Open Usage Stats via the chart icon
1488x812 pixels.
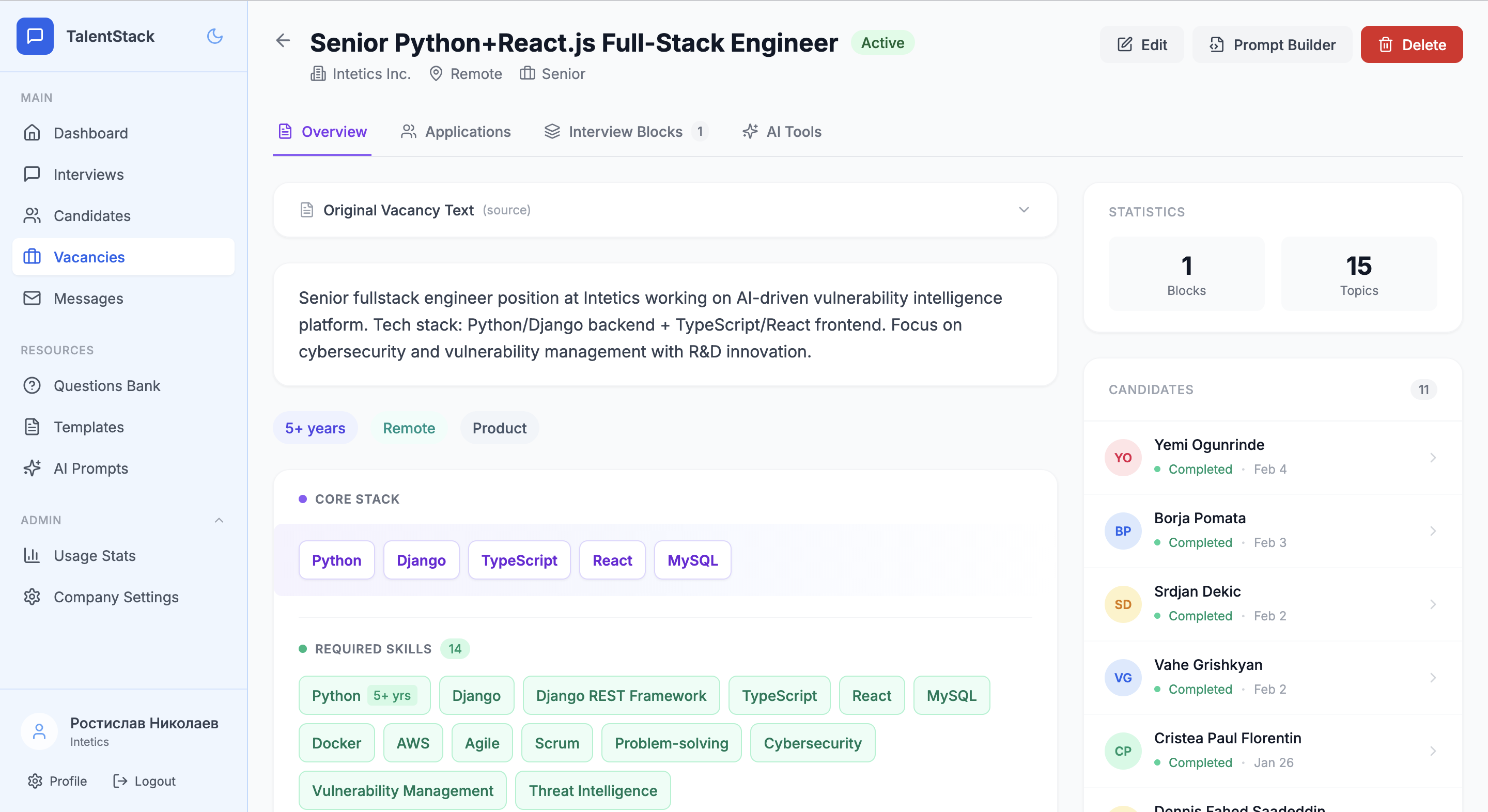click(32, 556)
